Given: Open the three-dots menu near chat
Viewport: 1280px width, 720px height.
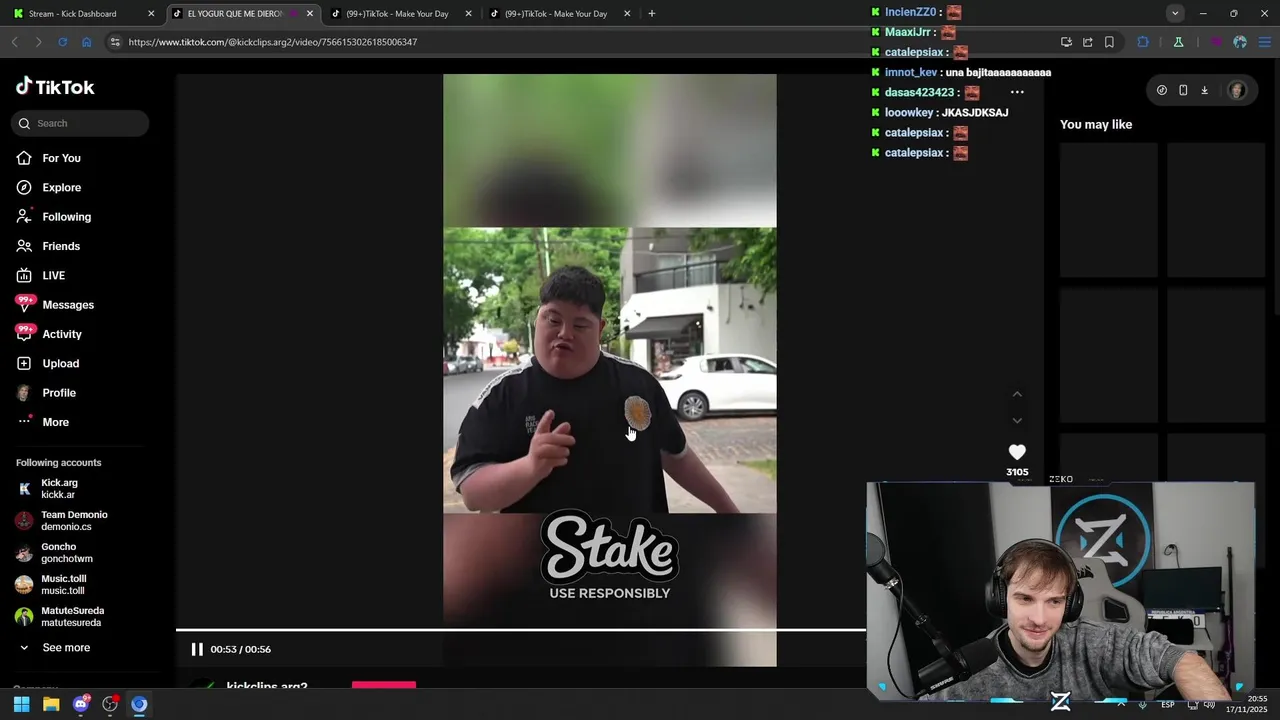Looking at the screenshot, I should point(1017,92).
